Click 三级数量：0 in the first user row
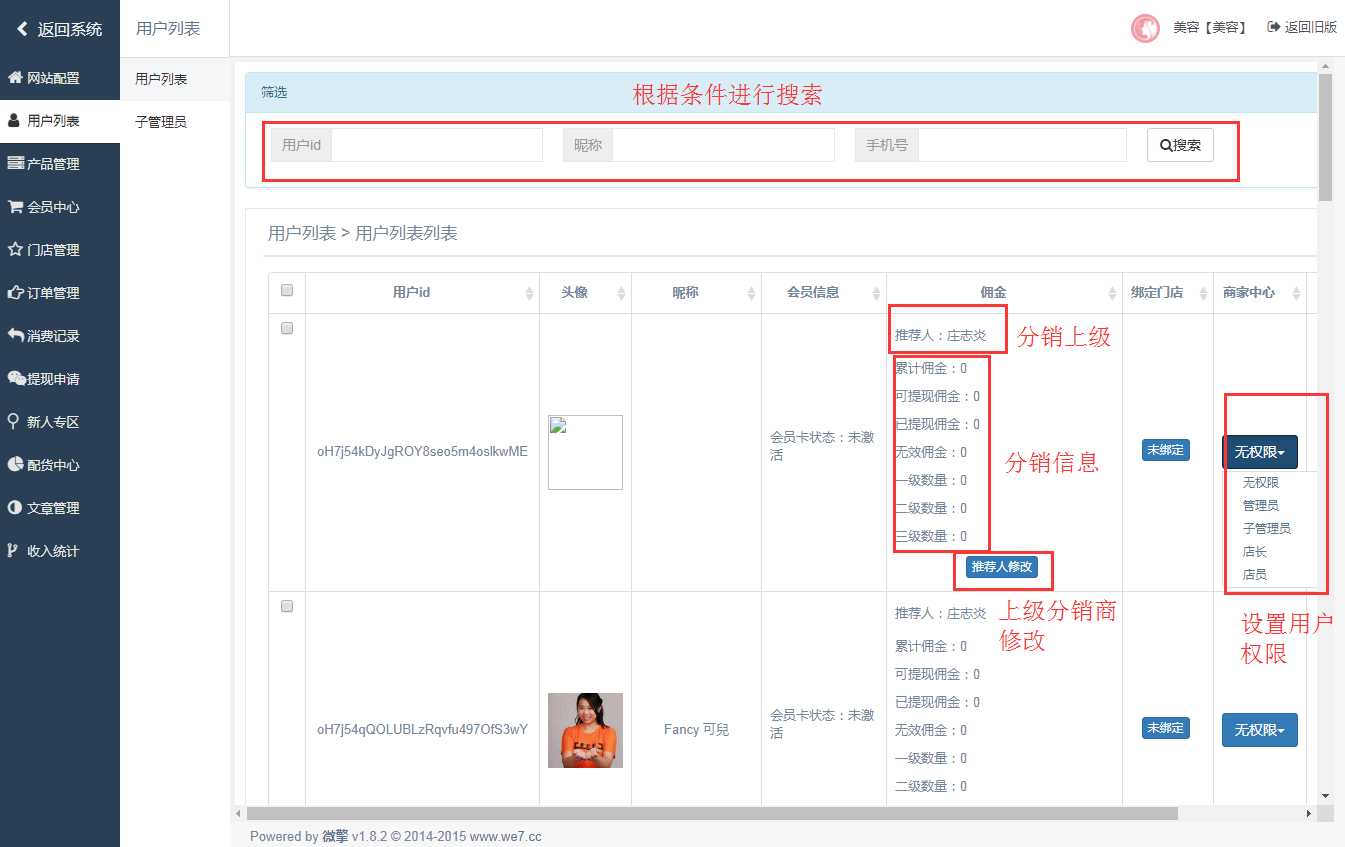Screen dimensions: 1345x847 pos(931,536)
